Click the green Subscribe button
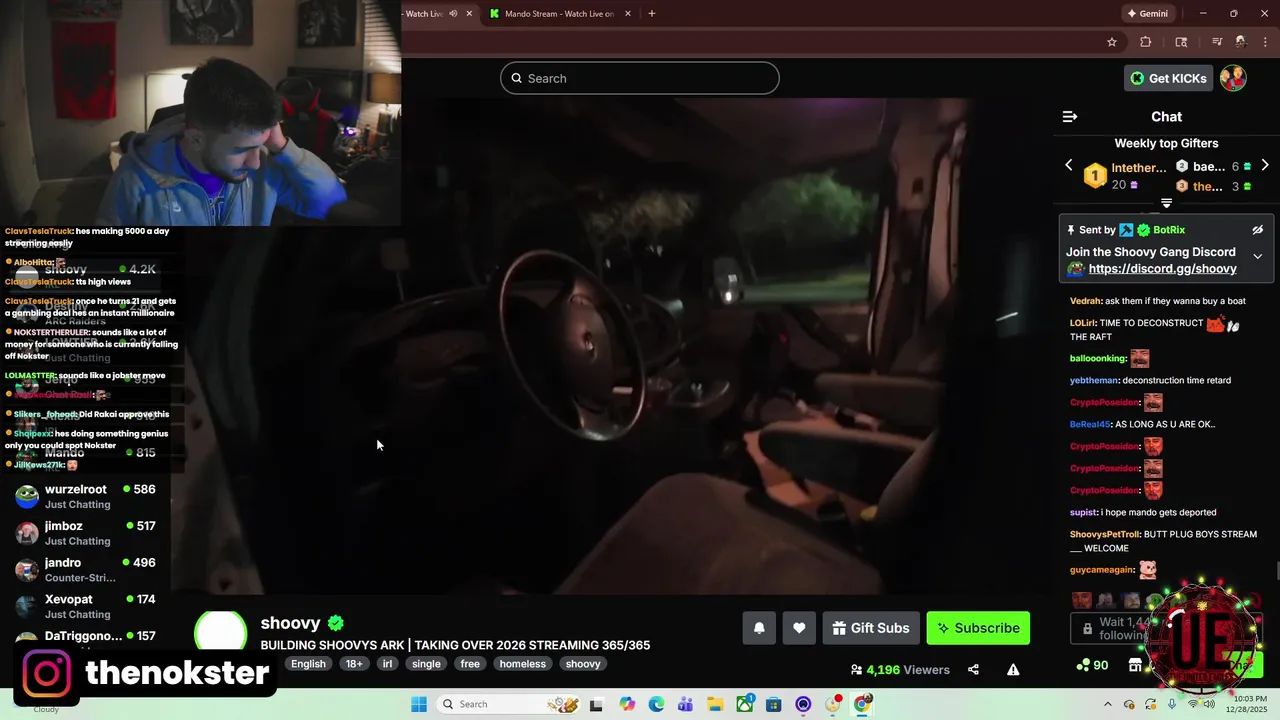 coord(978,628)
